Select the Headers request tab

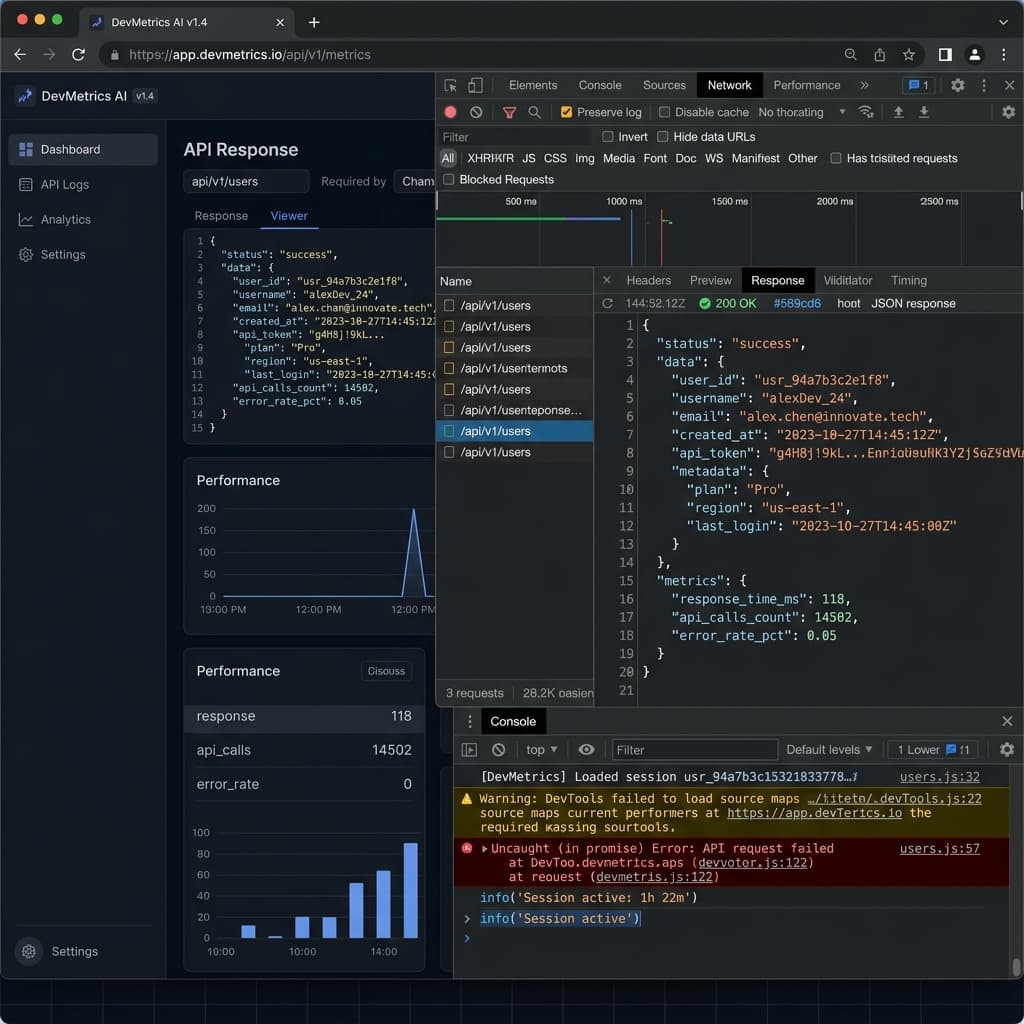648,280
